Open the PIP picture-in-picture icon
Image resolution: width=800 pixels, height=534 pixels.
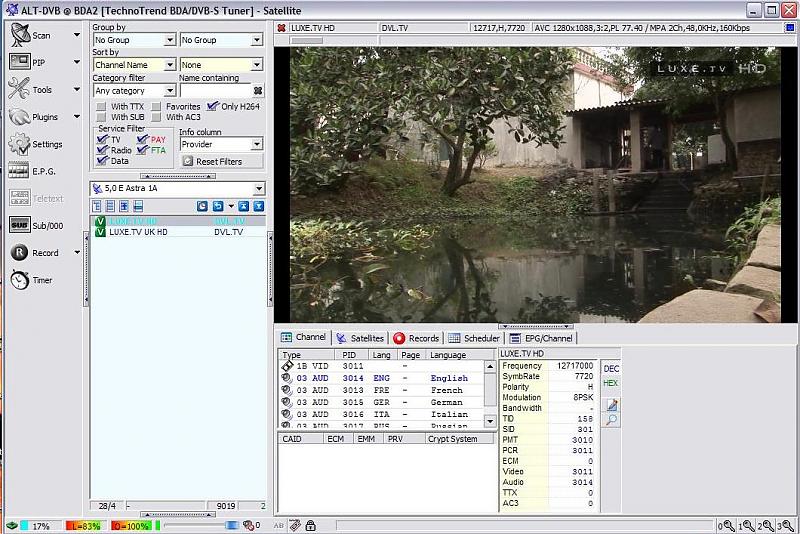coord(20,62)
